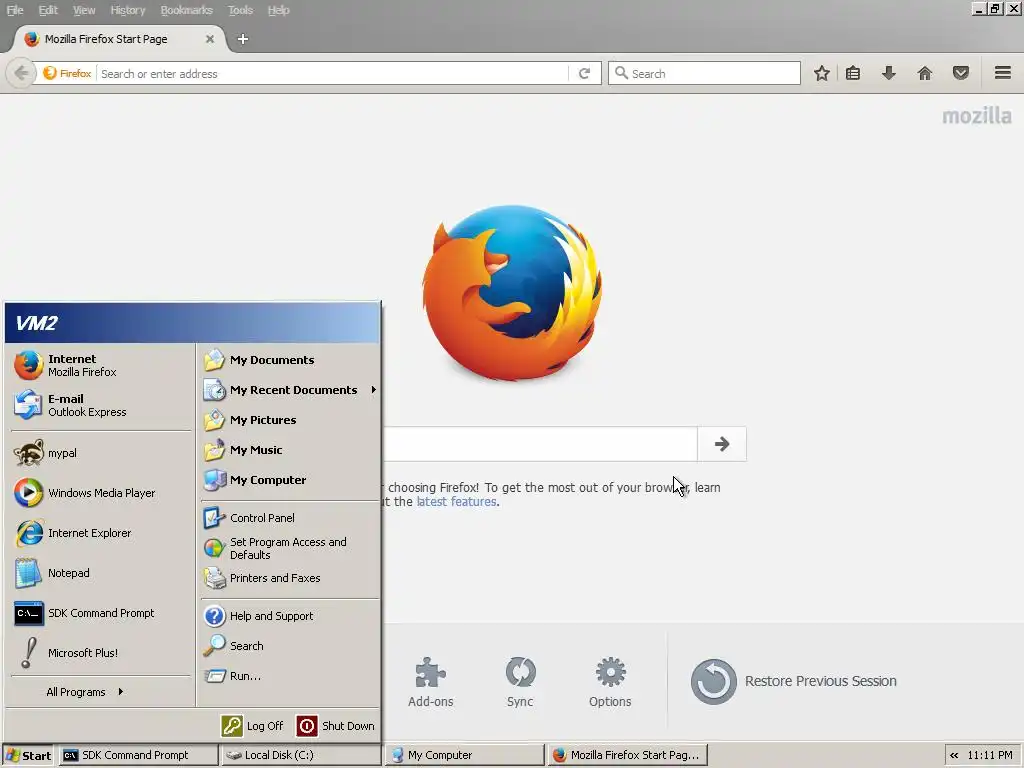The image size is (1024, 768).
Task: Click the back arrow button
Action: pos(21,72)
